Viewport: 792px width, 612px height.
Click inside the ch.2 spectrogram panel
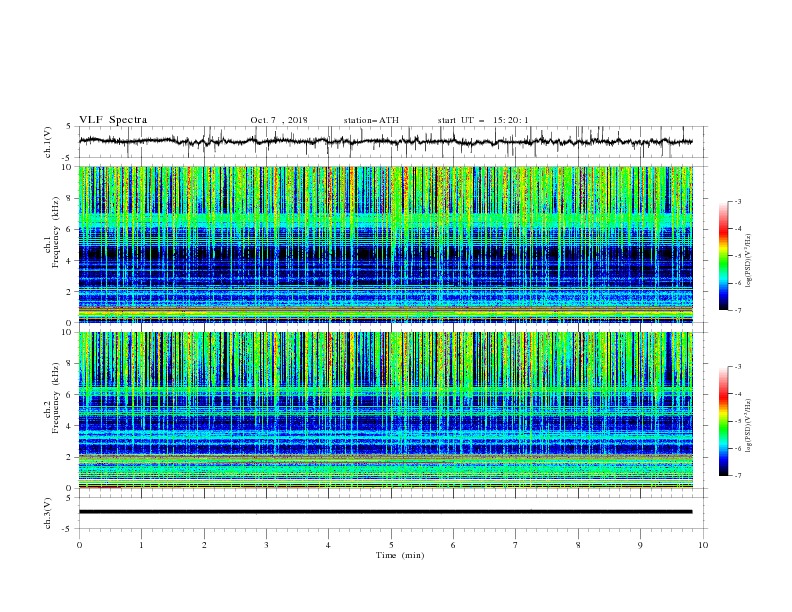386,410
